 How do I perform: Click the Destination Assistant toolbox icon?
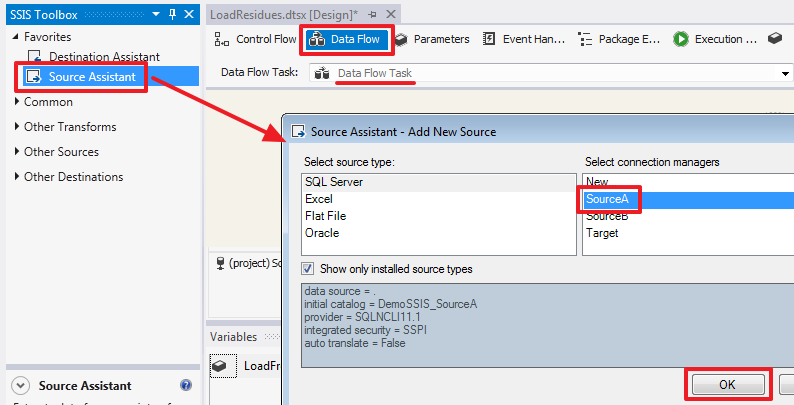[34, 57]
